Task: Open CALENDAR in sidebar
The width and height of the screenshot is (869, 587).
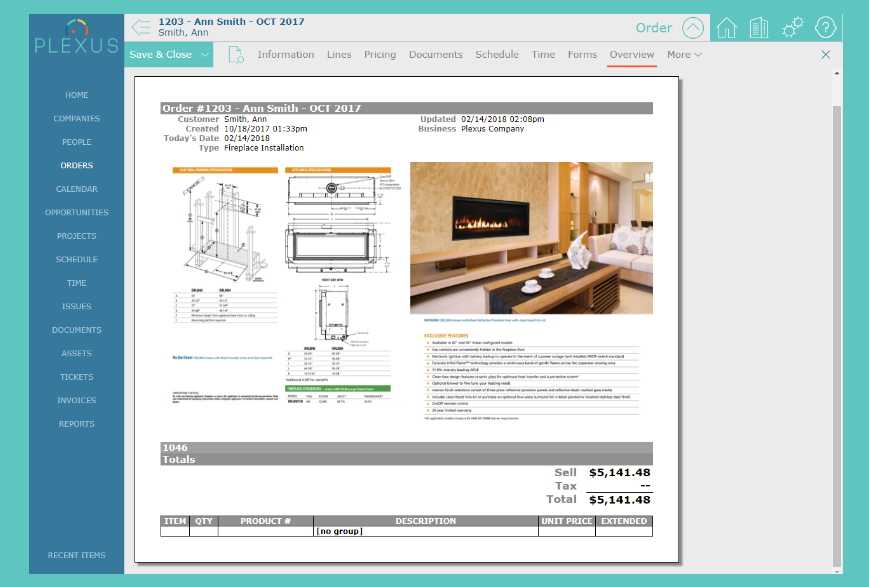Action: [76, 189]
